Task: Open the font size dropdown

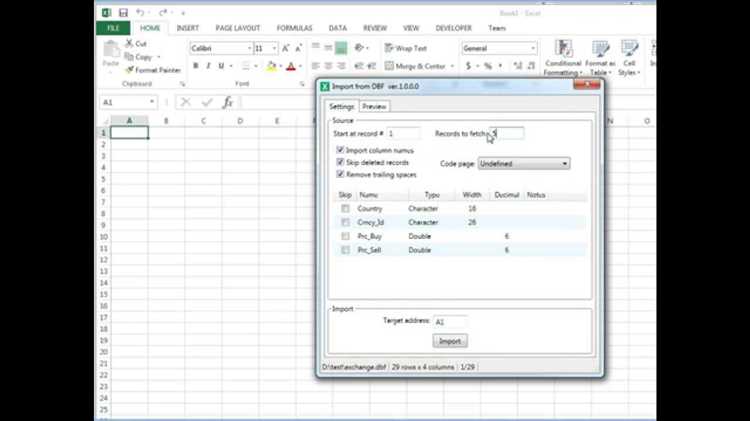Action: pyautogui.click(x=274, y=48)
